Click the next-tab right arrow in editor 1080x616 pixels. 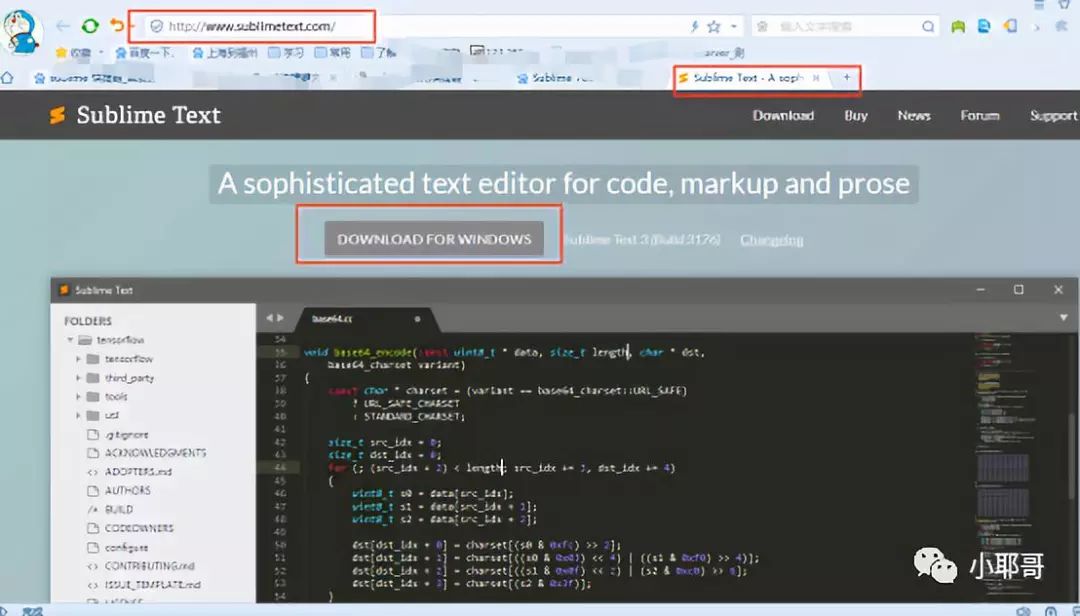tap(280, 318)
